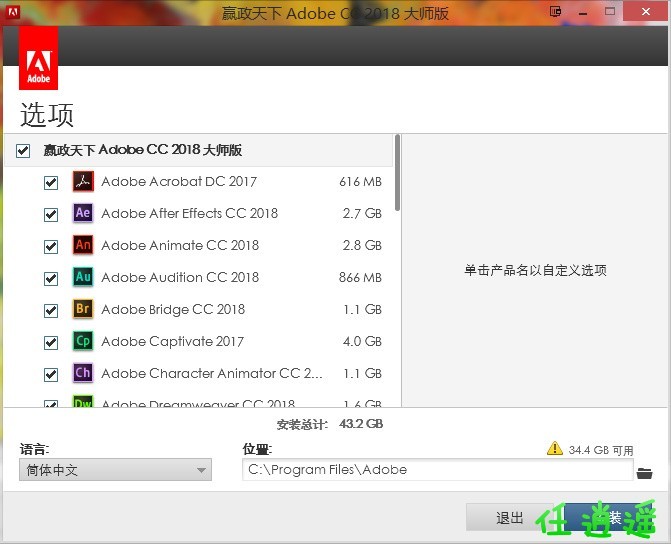671x544 pixels.
Task: Uncheck Adobe Bridge CC 2018 checkbox
Action: click(x=51, y=310)
